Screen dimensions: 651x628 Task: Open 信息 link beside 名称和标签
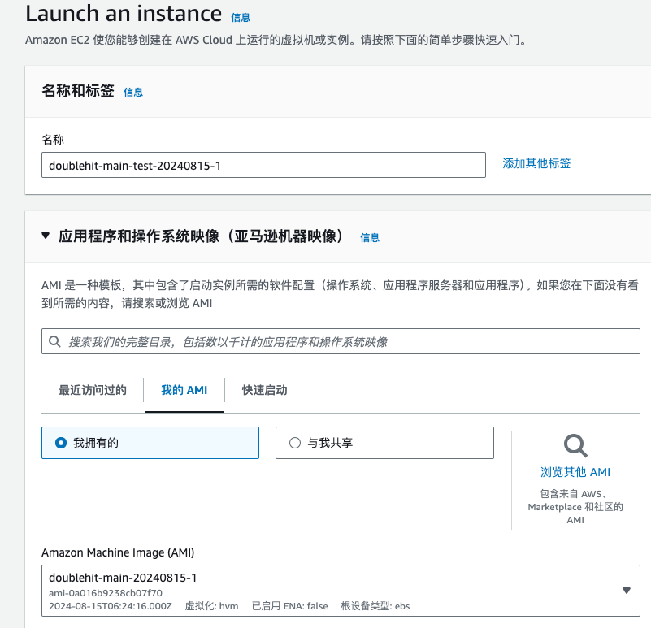click(x=133, y=92)
